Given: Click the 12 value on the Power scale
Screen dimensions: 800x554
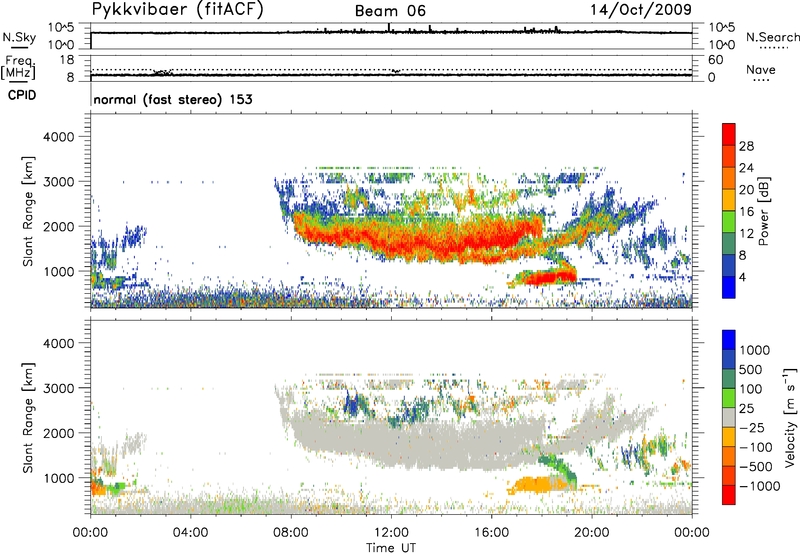Looking at the screenshot, I should pyautogui.click(x=746, y=234).
